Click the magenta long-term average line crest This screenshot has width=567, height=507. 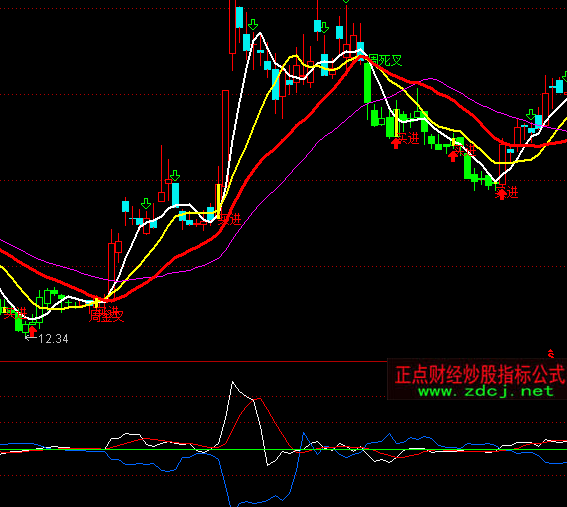pyautogui.click(x=430, y=78)
